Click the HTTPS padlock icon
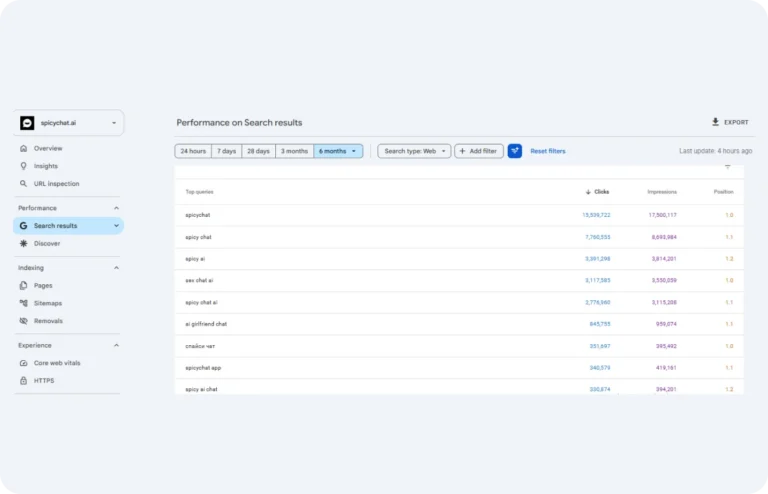The width and height of the screenshot is (768, 494). tap(23, 380)
